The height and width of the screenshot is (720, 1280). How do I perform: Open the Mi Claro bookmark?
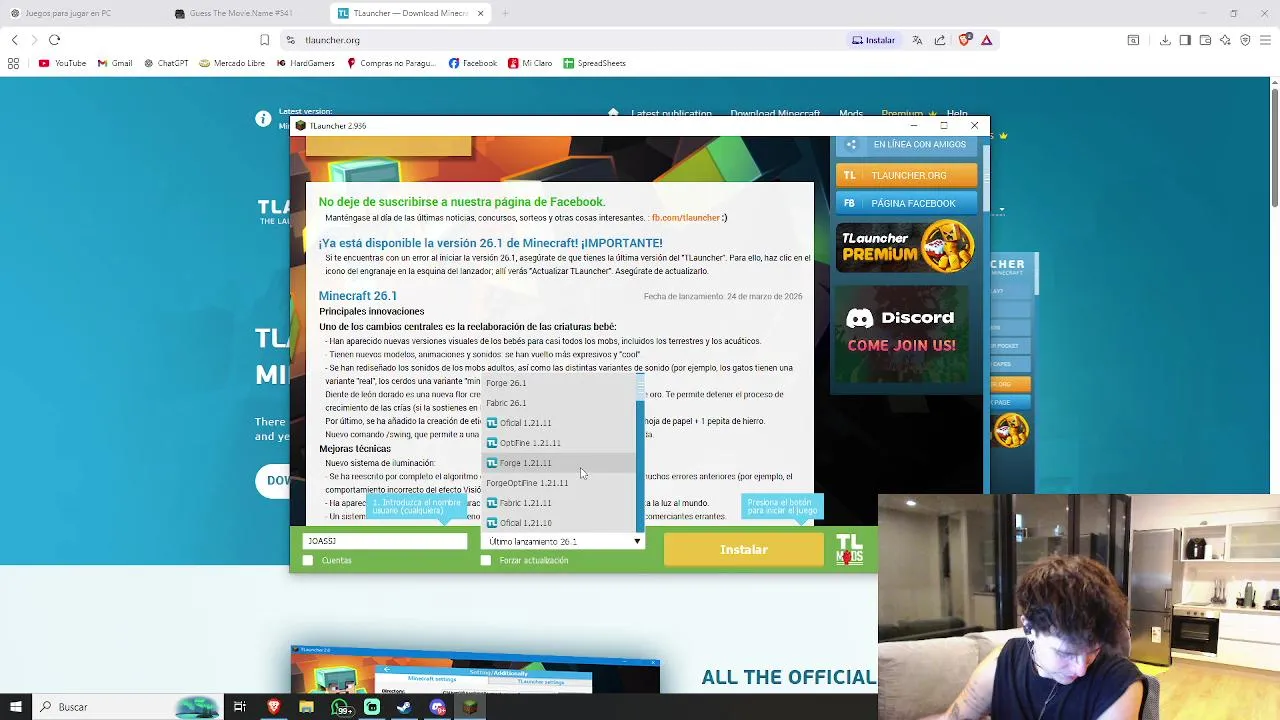click(x=530, y=63)
